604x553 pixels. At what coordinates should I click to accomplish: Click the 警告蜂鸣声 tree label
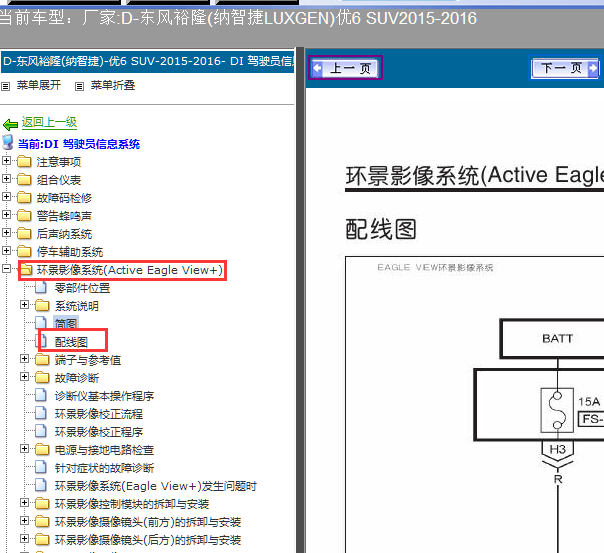(64, 216)
